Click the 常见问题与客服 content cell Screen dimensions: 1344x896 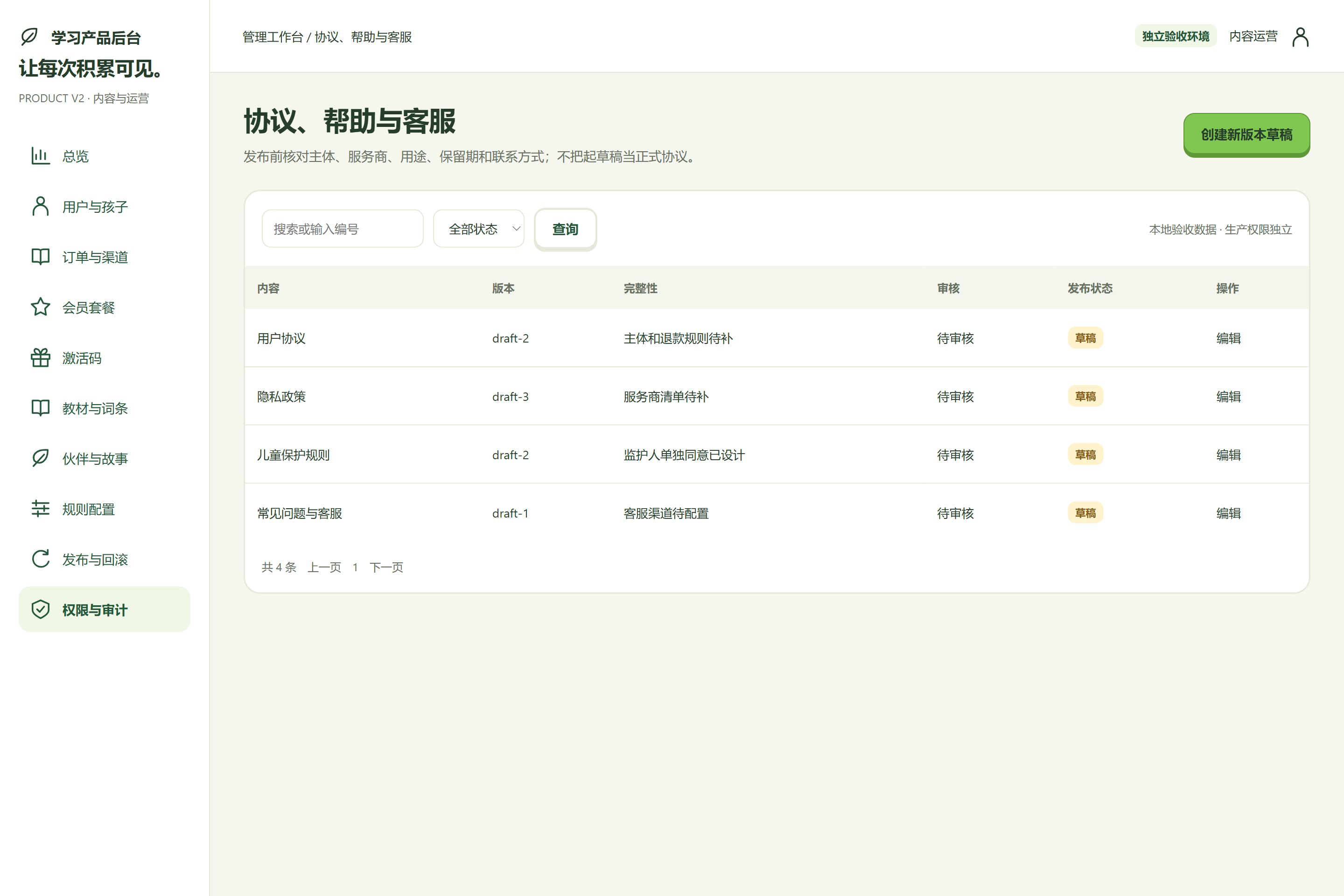point(300,513)
